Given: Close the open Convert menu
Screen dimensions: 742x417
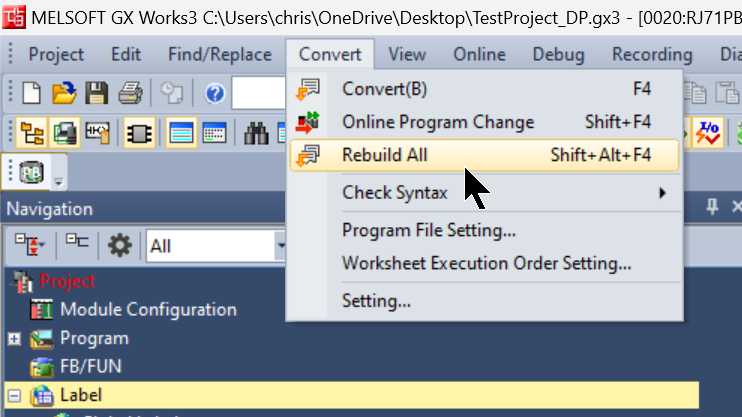Looking at the screenshot, I should (x=330, y=54).
